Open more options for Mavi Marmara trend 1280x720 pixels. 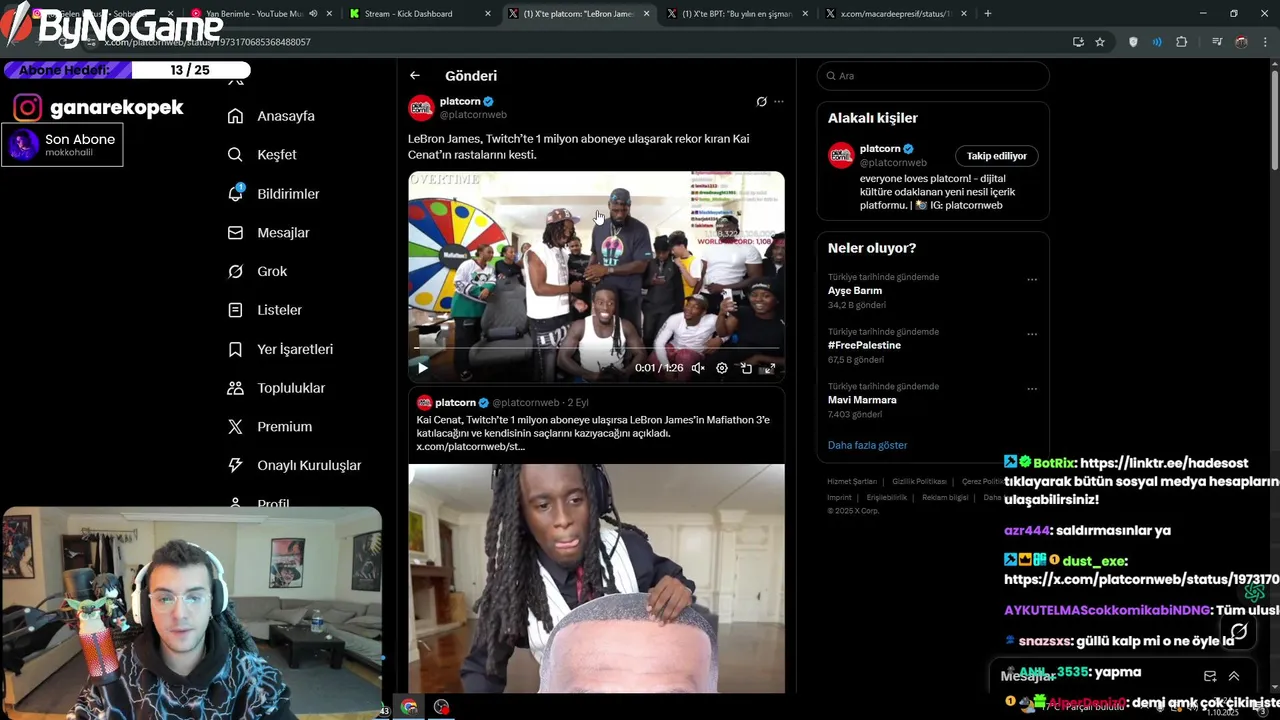pyautogui.click(x=1032, y=389)
